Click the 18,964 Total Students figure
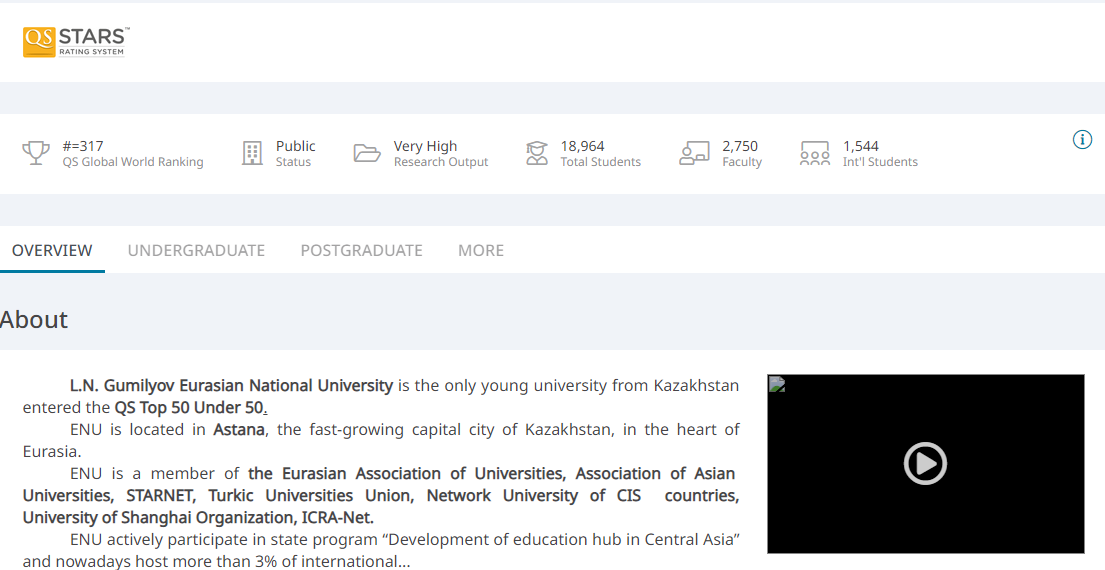 pyautogui.click(x=583, y=146)
